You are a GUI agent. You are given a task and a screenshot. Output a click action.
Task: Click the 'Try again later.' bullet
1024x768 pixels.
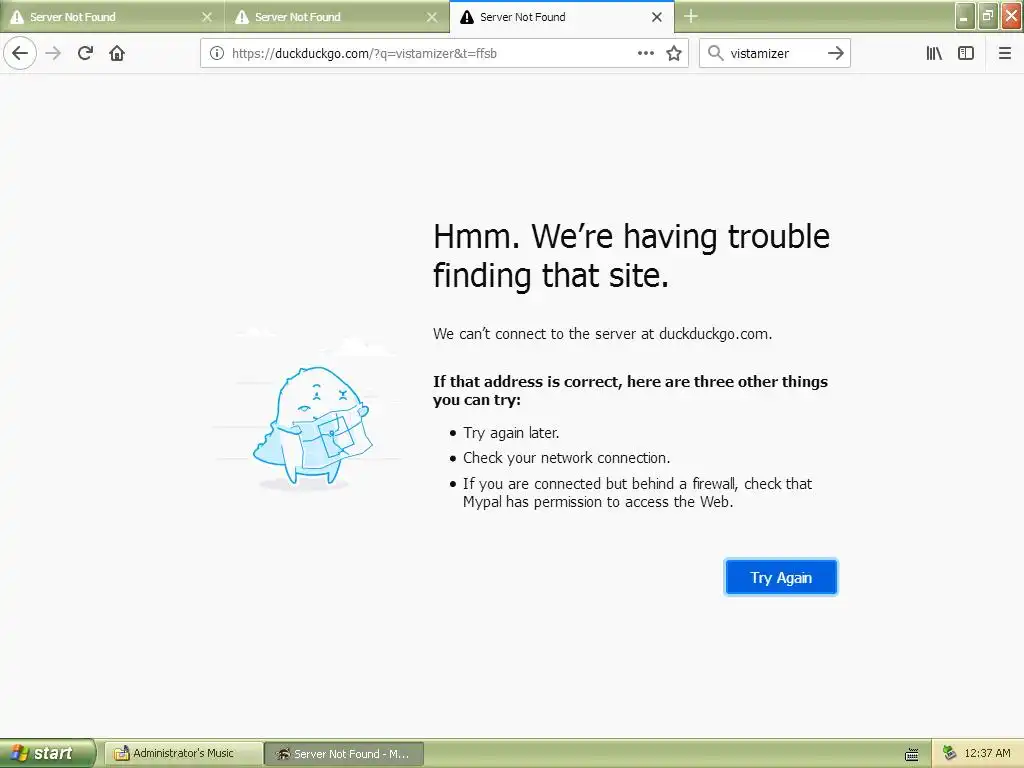[511, 432]
